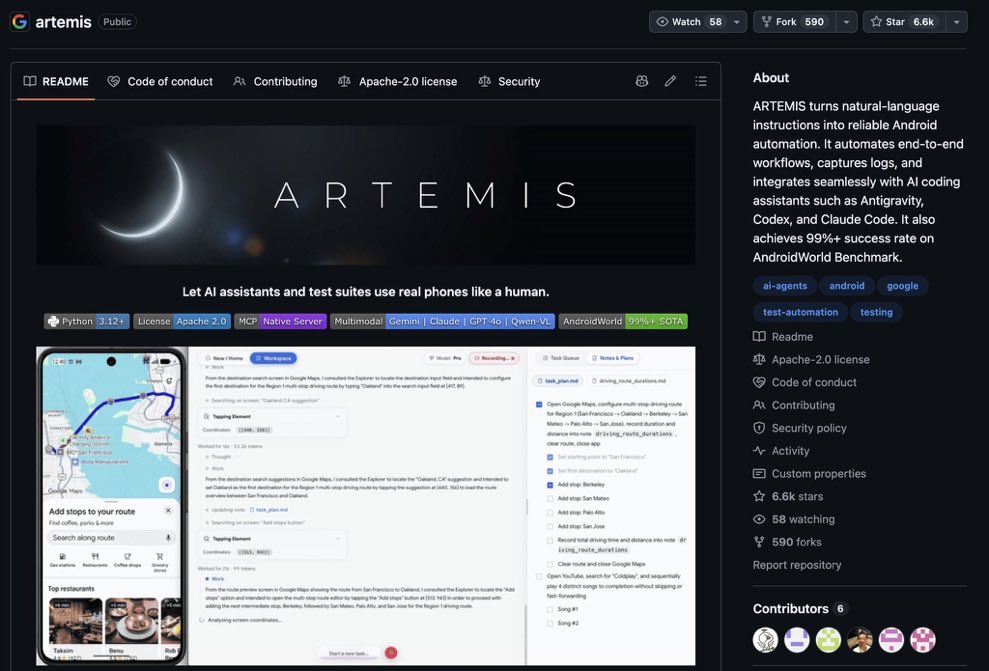Open the Readme link in About sidebar
989x671 pixels.
pos(783,337)
